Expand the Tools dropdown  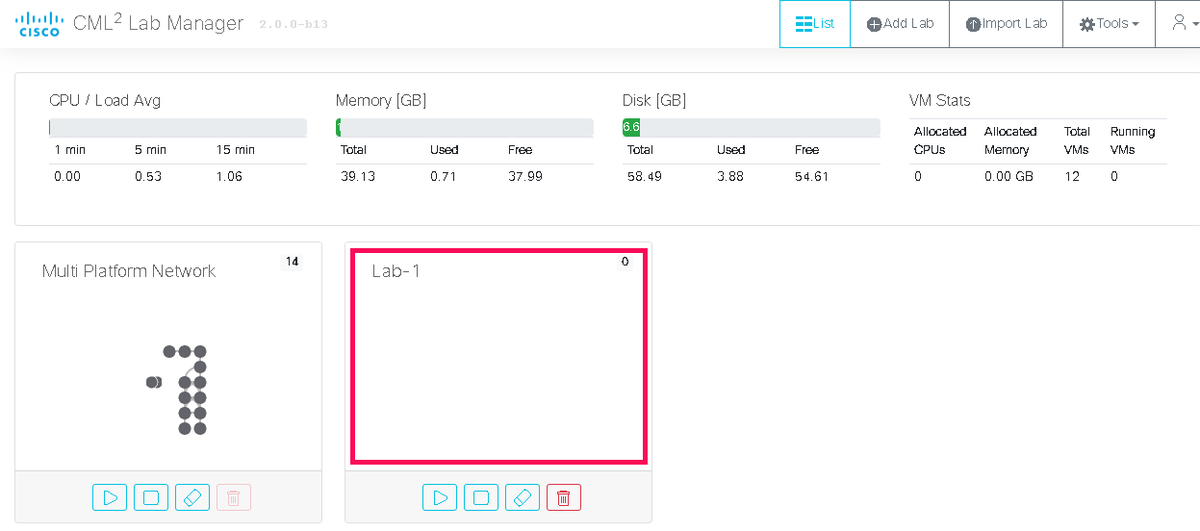pos(1109,23)
